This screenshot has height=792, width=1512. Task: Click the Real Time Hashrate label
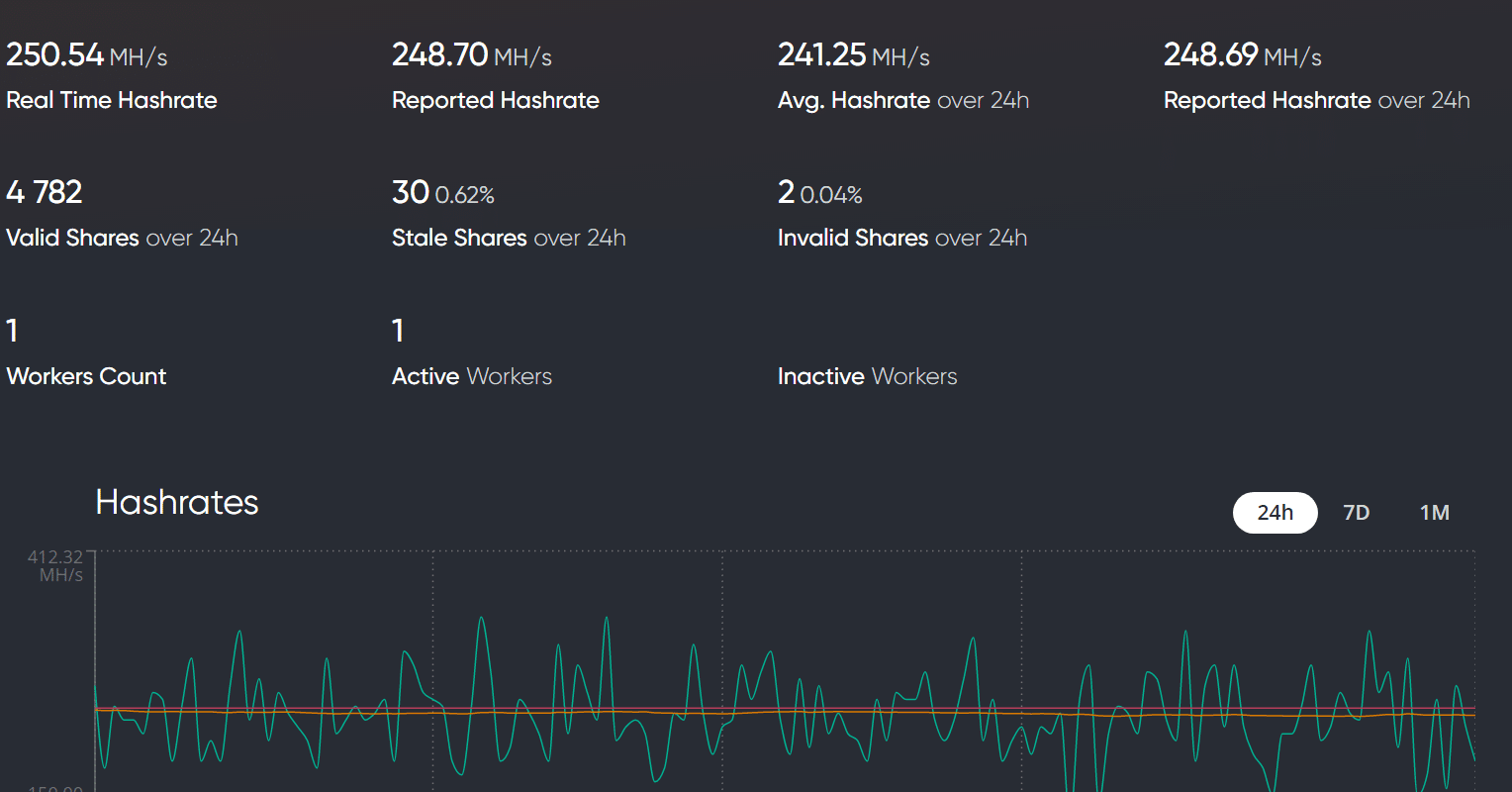click(x=112, y=100)
